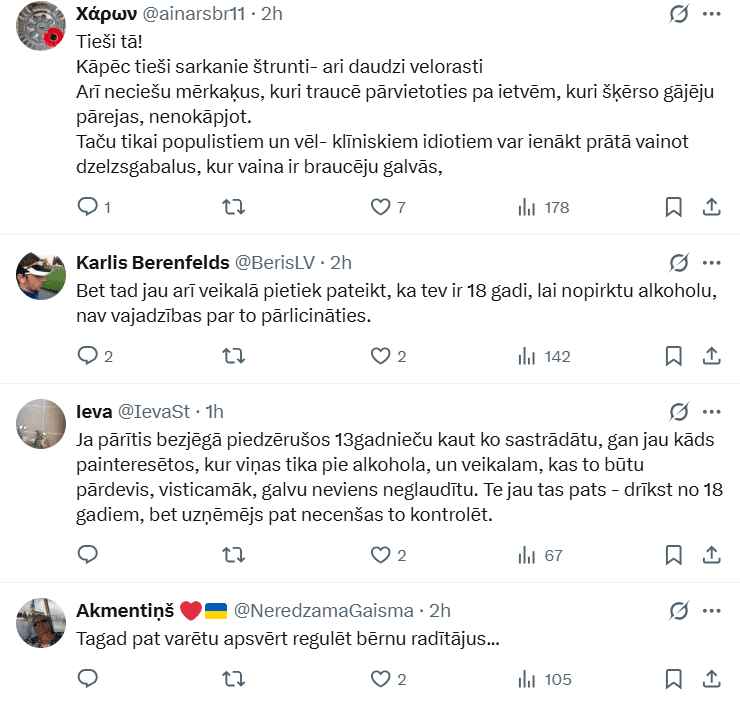
Task: Reply to Χάρων's tweet
Action: [x=88, y=207]
